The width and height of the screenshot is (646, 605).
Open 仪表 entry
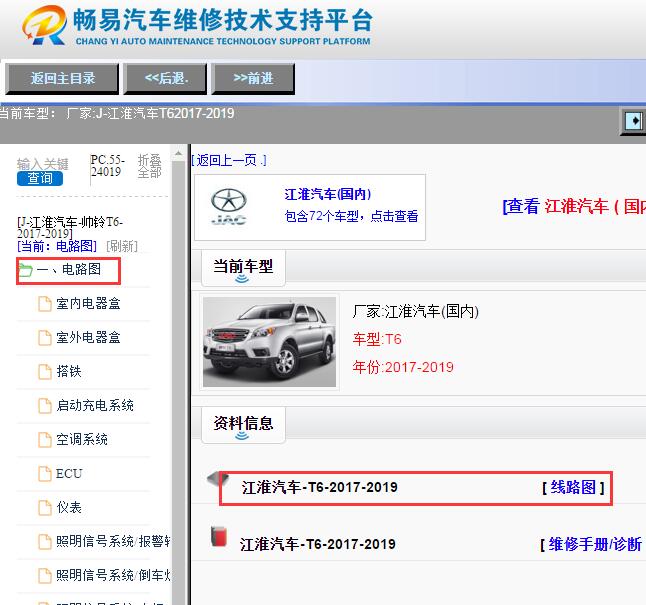click(x=69, y=507)
